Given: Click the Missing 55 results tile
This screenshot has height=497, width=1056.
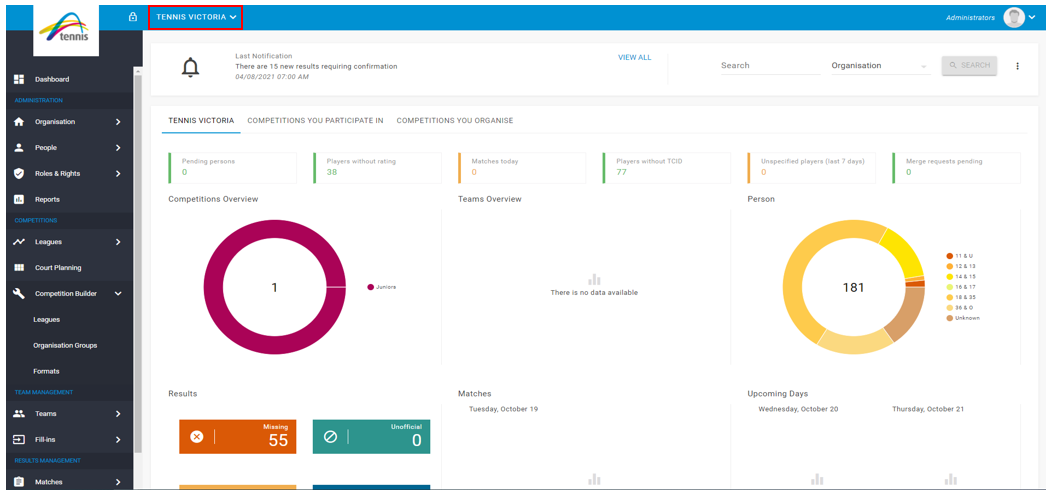Looking at the screenshot, I should (238, 436).
